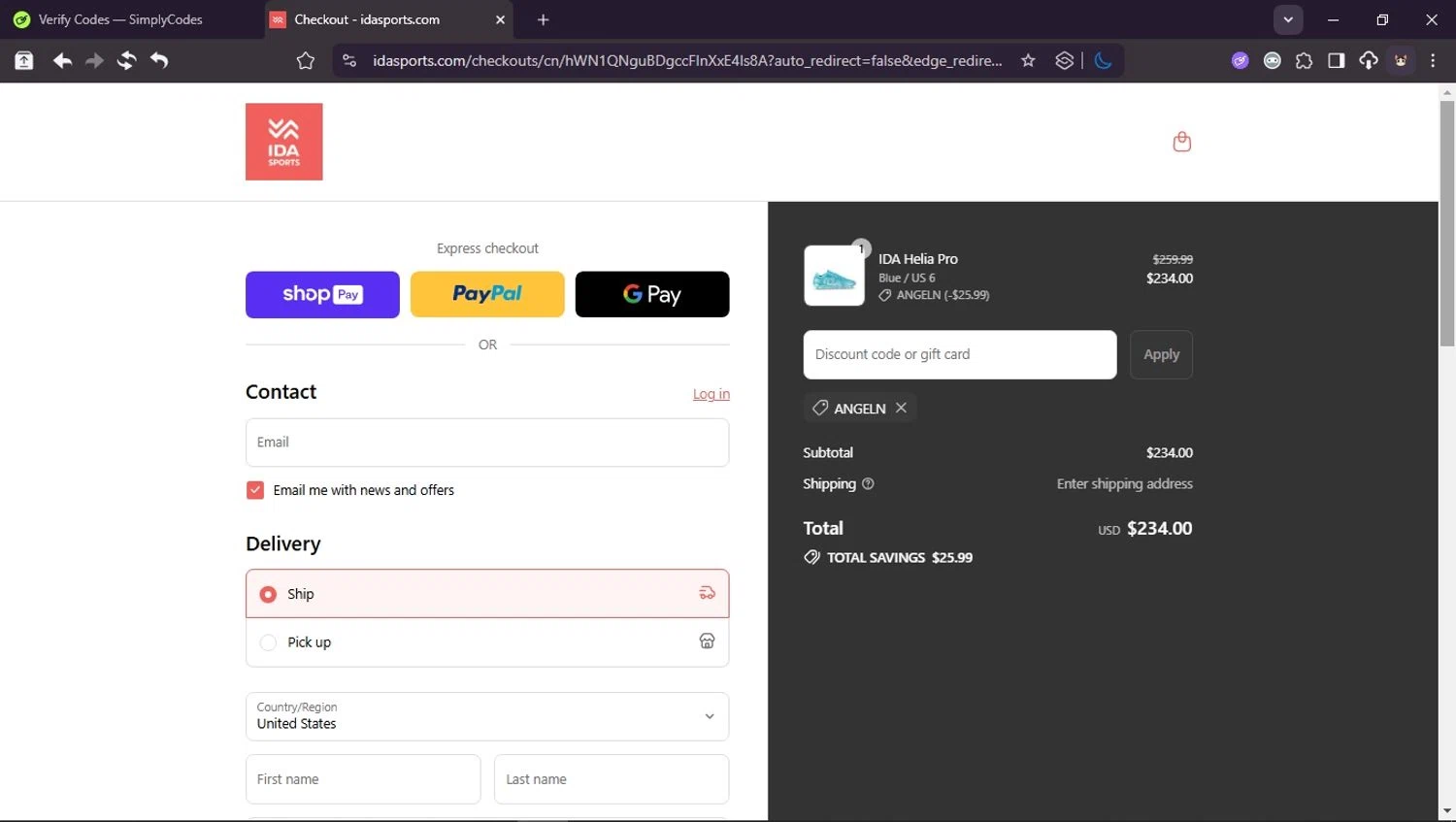Click the Blue / US 6 variant text
Screen dimensions: 1456x822
click(907, 278)
